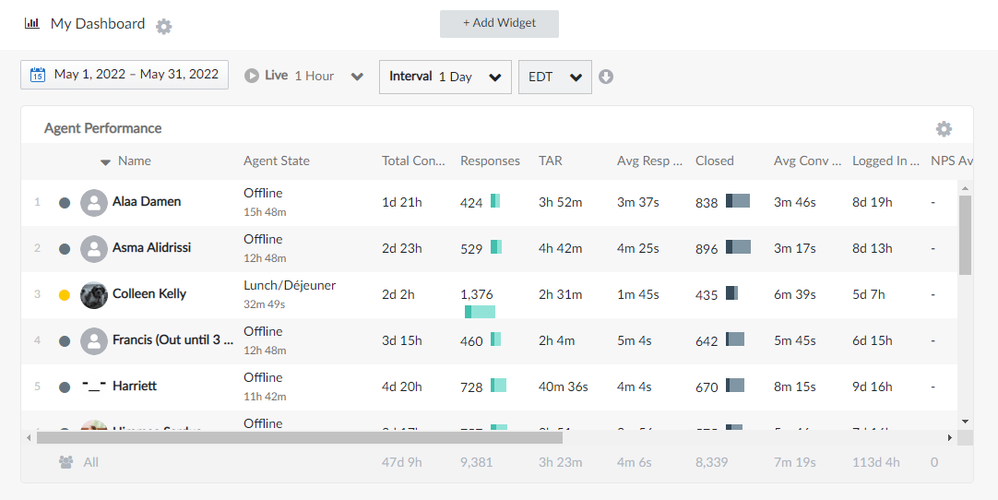This screenshot has width=998, height=500.
Task: Toggle the Live play button
Action: pyautogui.click(x=252, y=76)
